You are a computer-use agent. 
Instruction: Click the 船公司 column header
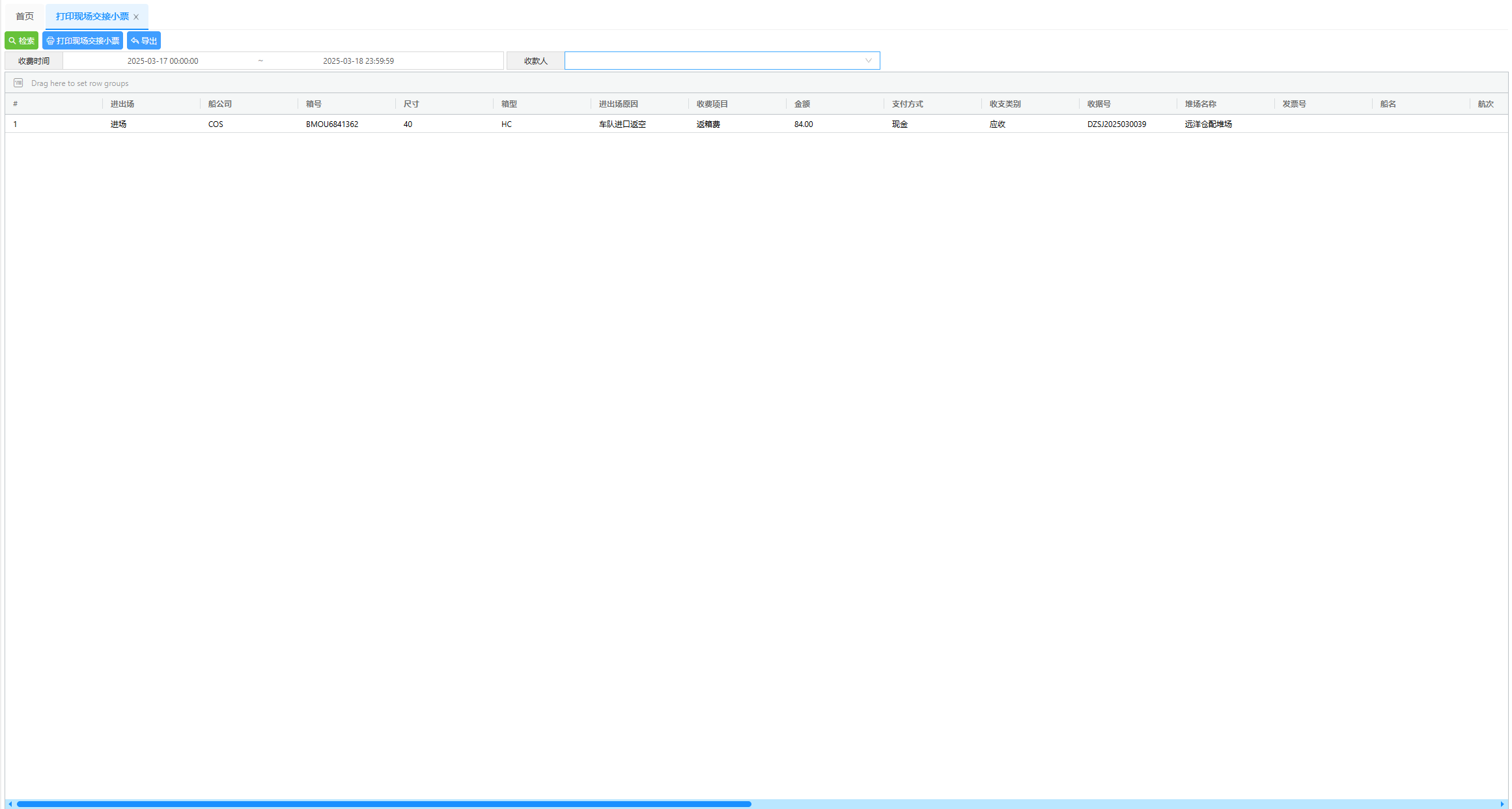point(220,104)
